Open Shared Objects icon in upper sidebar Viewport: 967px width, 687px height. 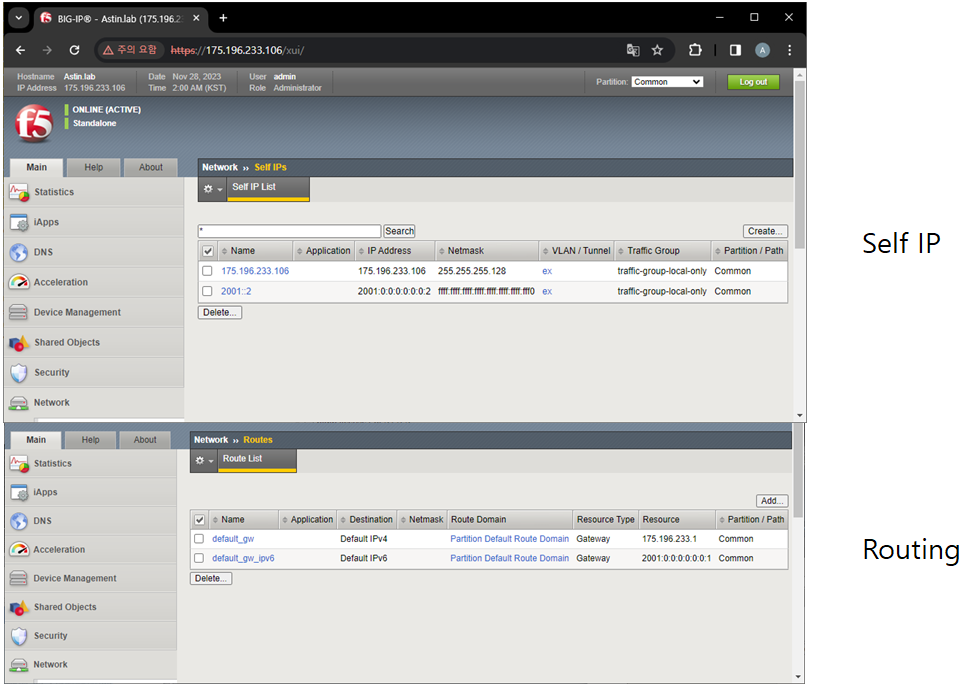pos(19,343)
